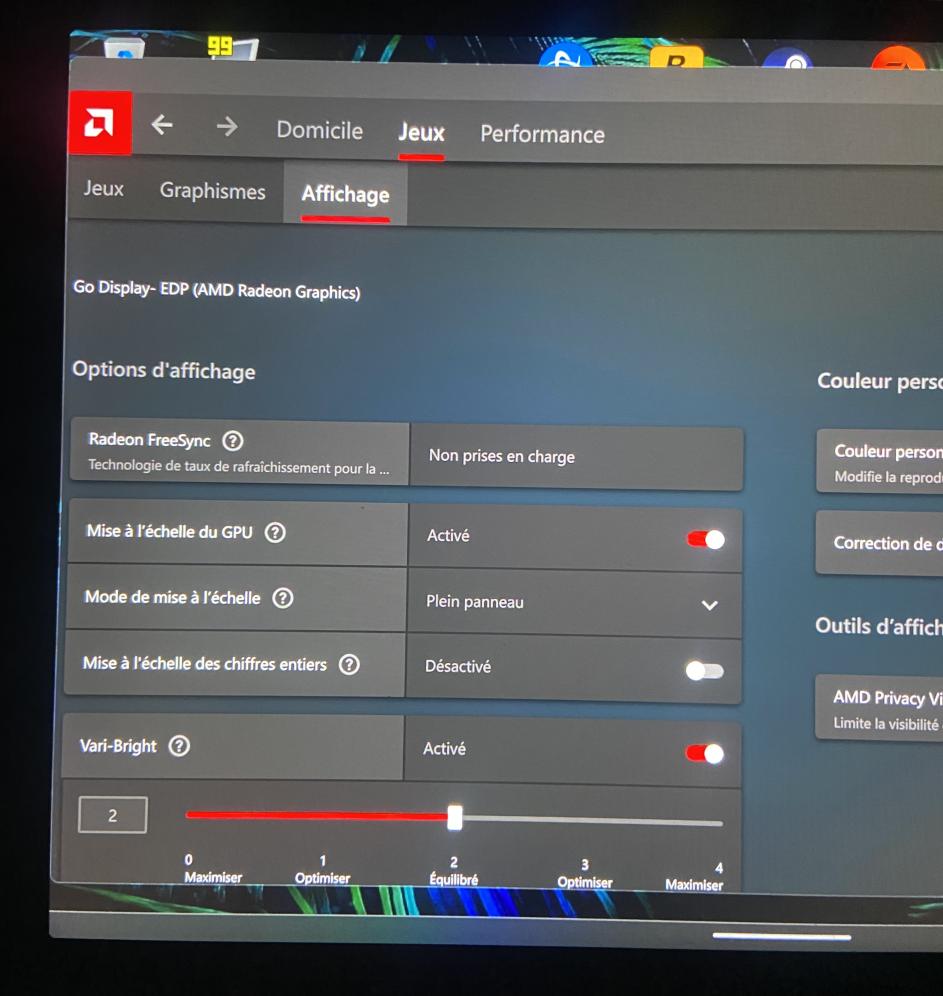Screen dimensions: 943x996
Task: Disable the GPU scaling toggle
Action: [x=705, y=540]
